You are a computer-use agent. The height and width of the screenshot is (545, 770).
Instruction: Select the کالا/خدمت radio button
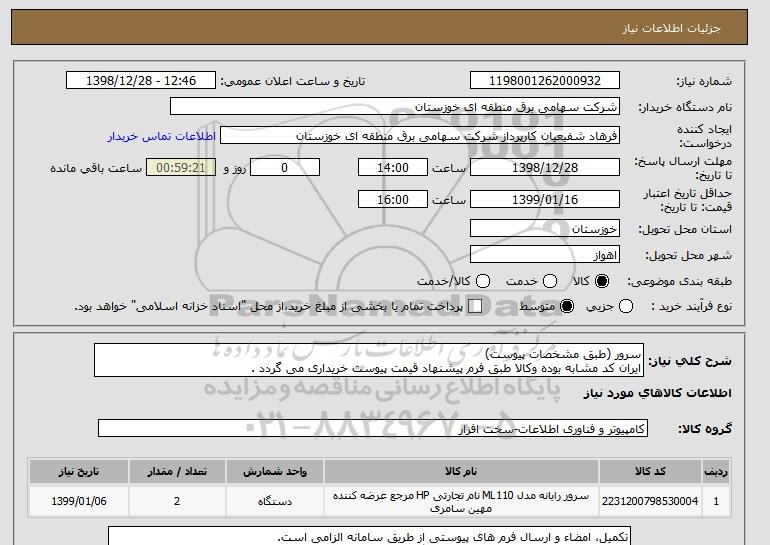pyautogui.click(x=483, y=281)
